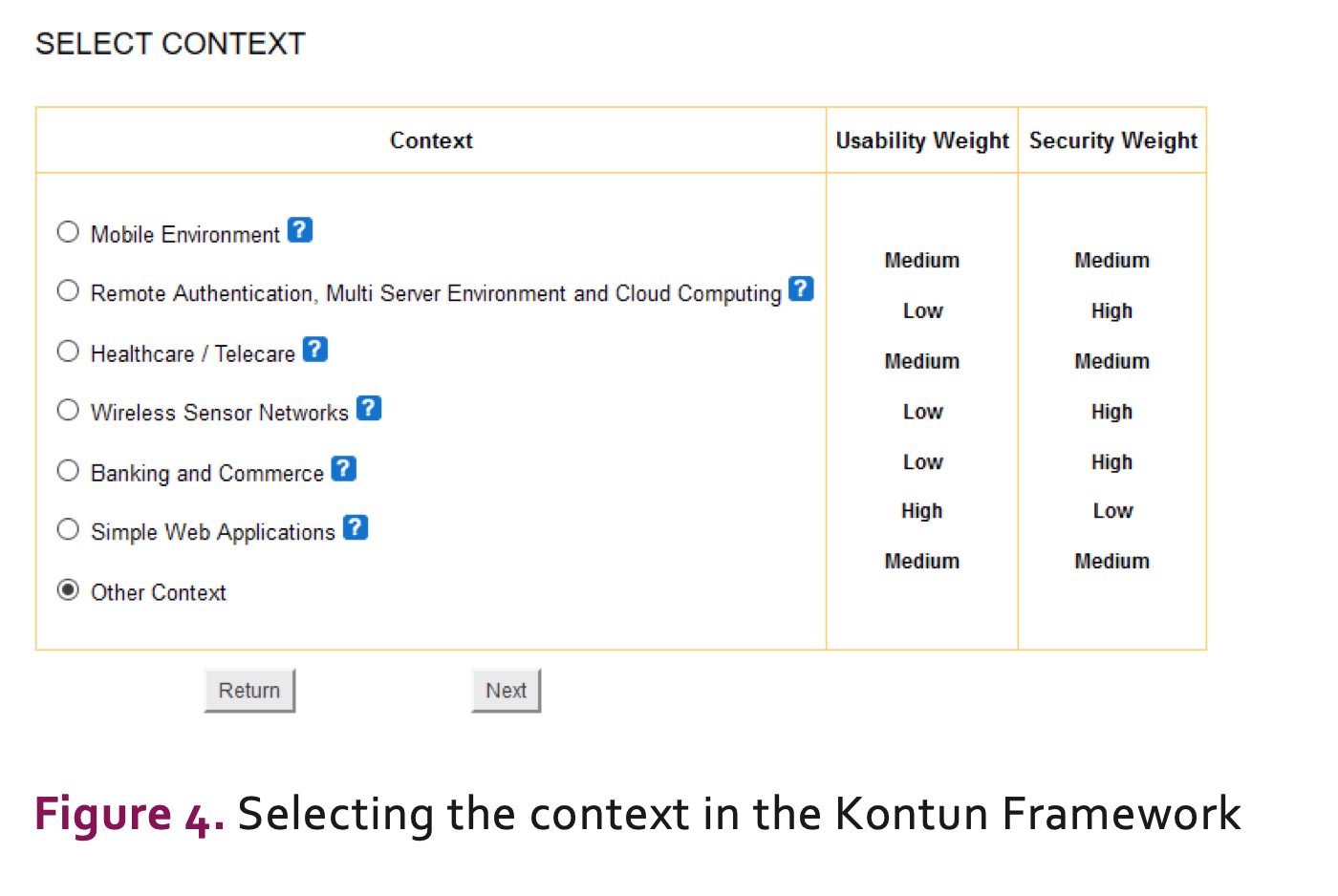Select the Mobile Environment radio button
The height and width of the screenshot is (896, 1338).
pyautogui.click(x=68, y=232)
